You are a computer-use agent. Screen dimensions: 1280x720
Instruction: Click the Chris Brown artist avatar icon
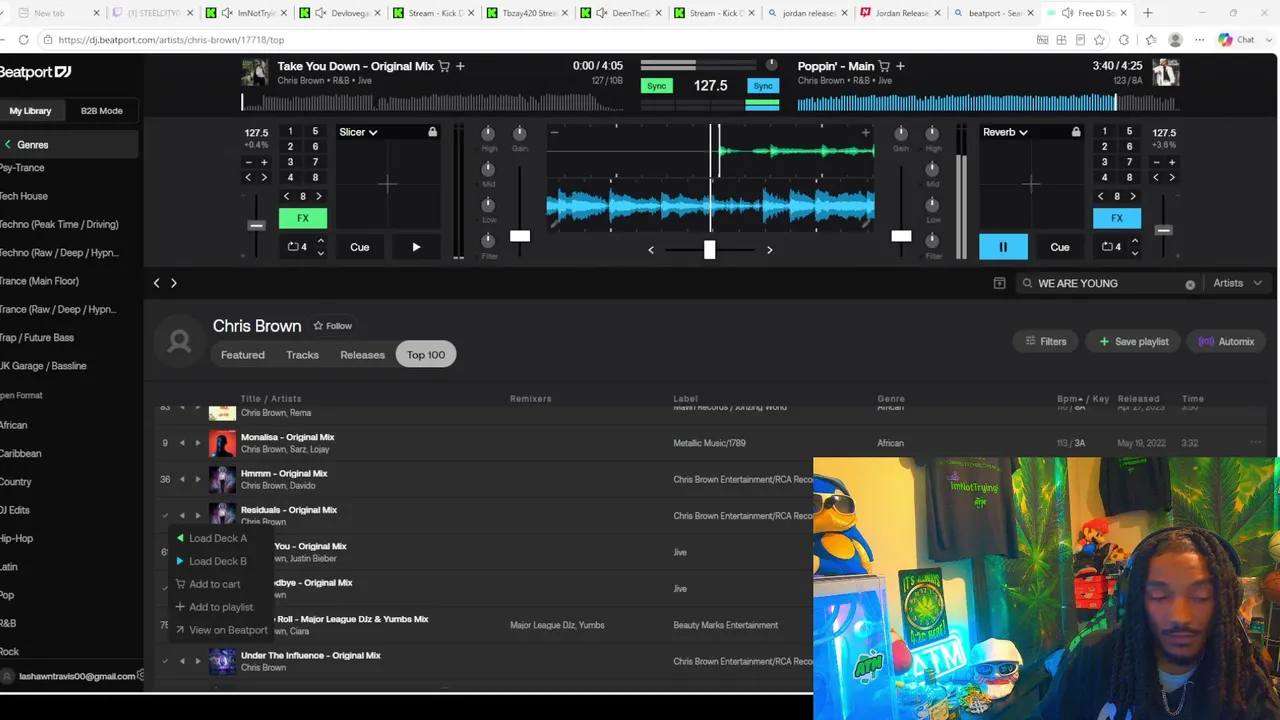(x=180, y=342)
